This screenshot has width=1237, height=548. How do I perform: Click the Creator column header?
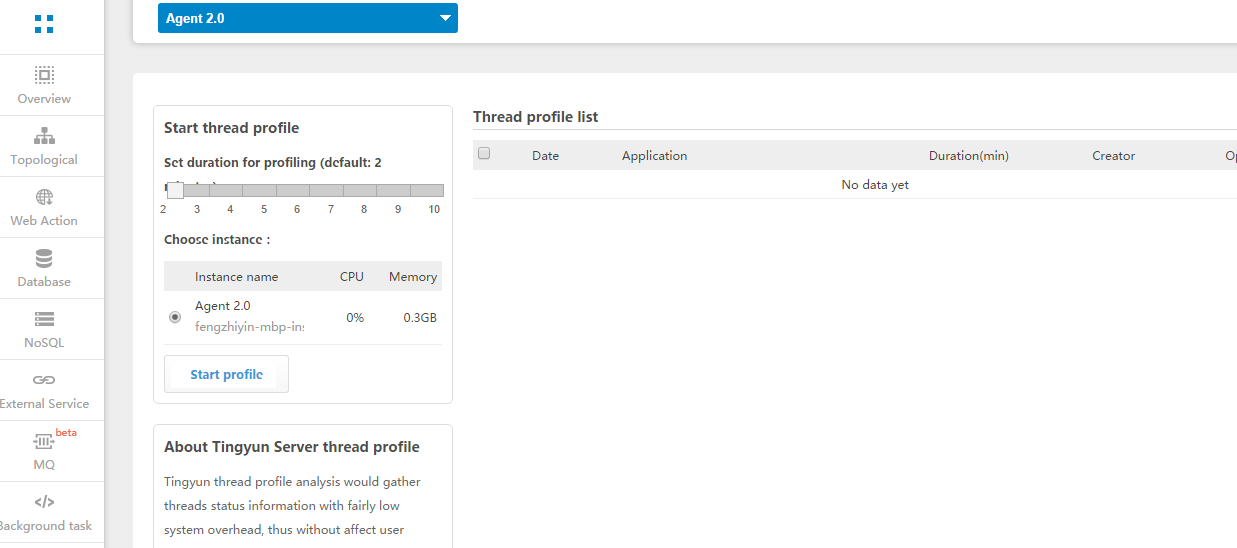tap(1113, 156)
